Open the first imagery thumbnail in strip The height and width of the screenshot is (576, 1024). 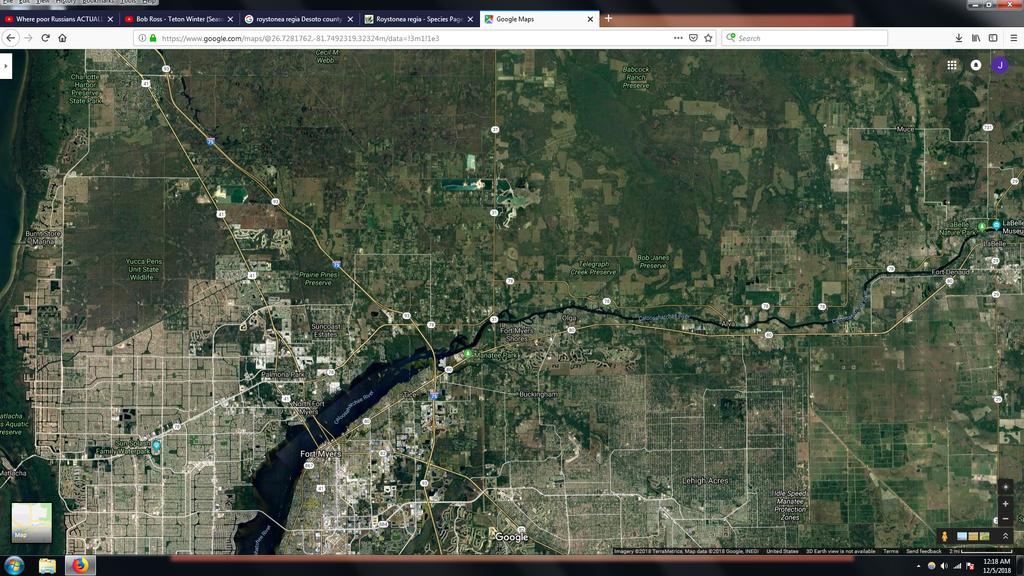[962, 536]
